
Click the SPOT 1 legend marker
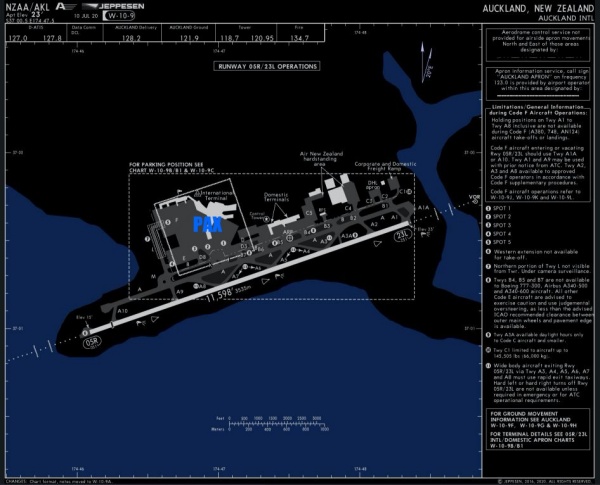493,207
